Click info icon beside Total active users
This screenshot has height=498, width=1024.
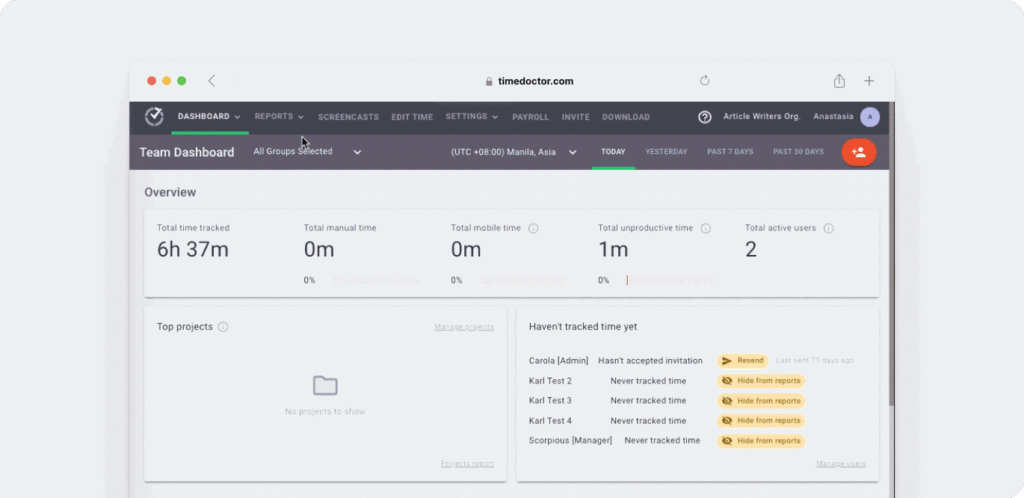coord(828,228)
